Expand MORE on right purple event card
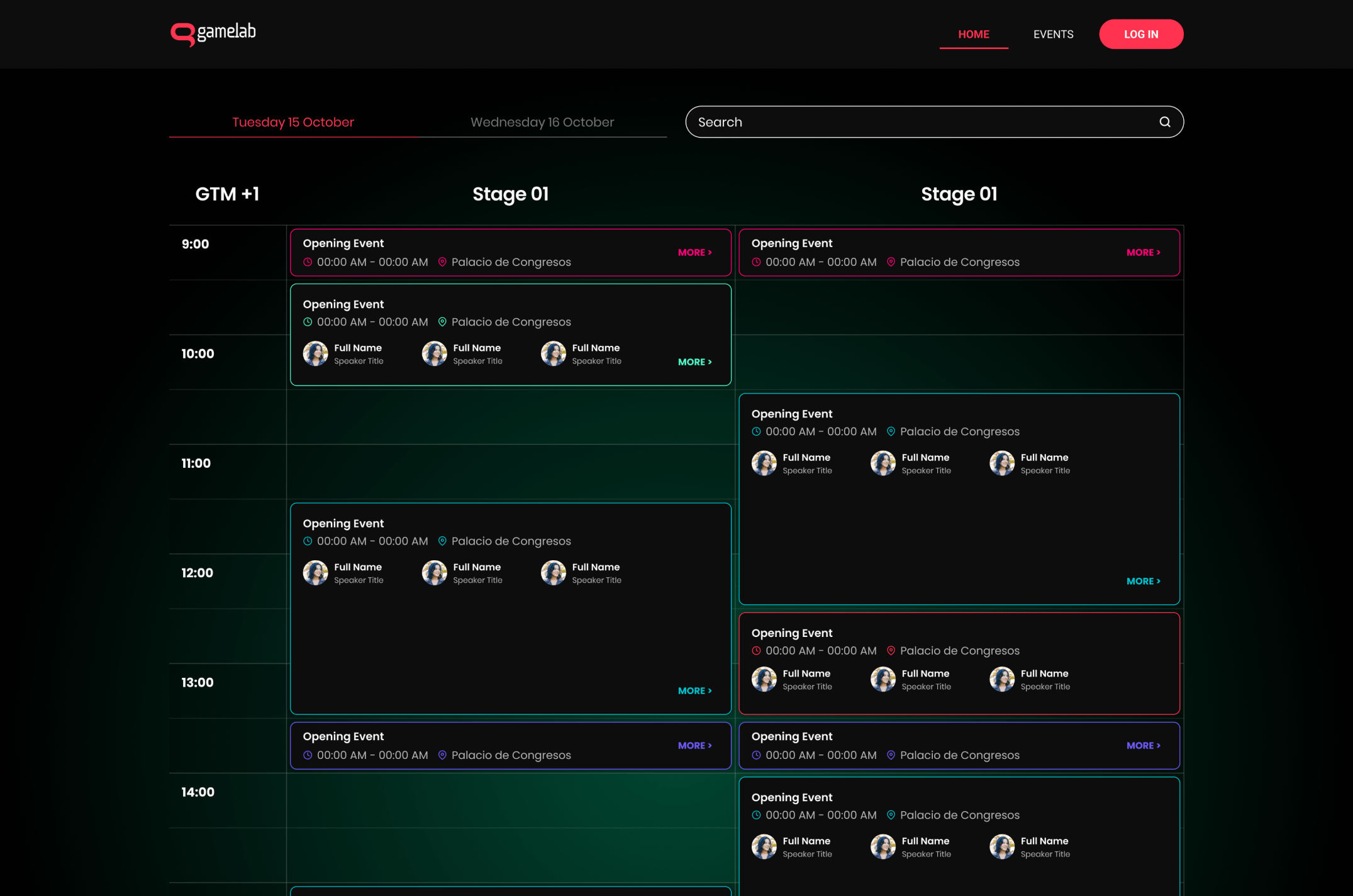 tap(1143, 745)
